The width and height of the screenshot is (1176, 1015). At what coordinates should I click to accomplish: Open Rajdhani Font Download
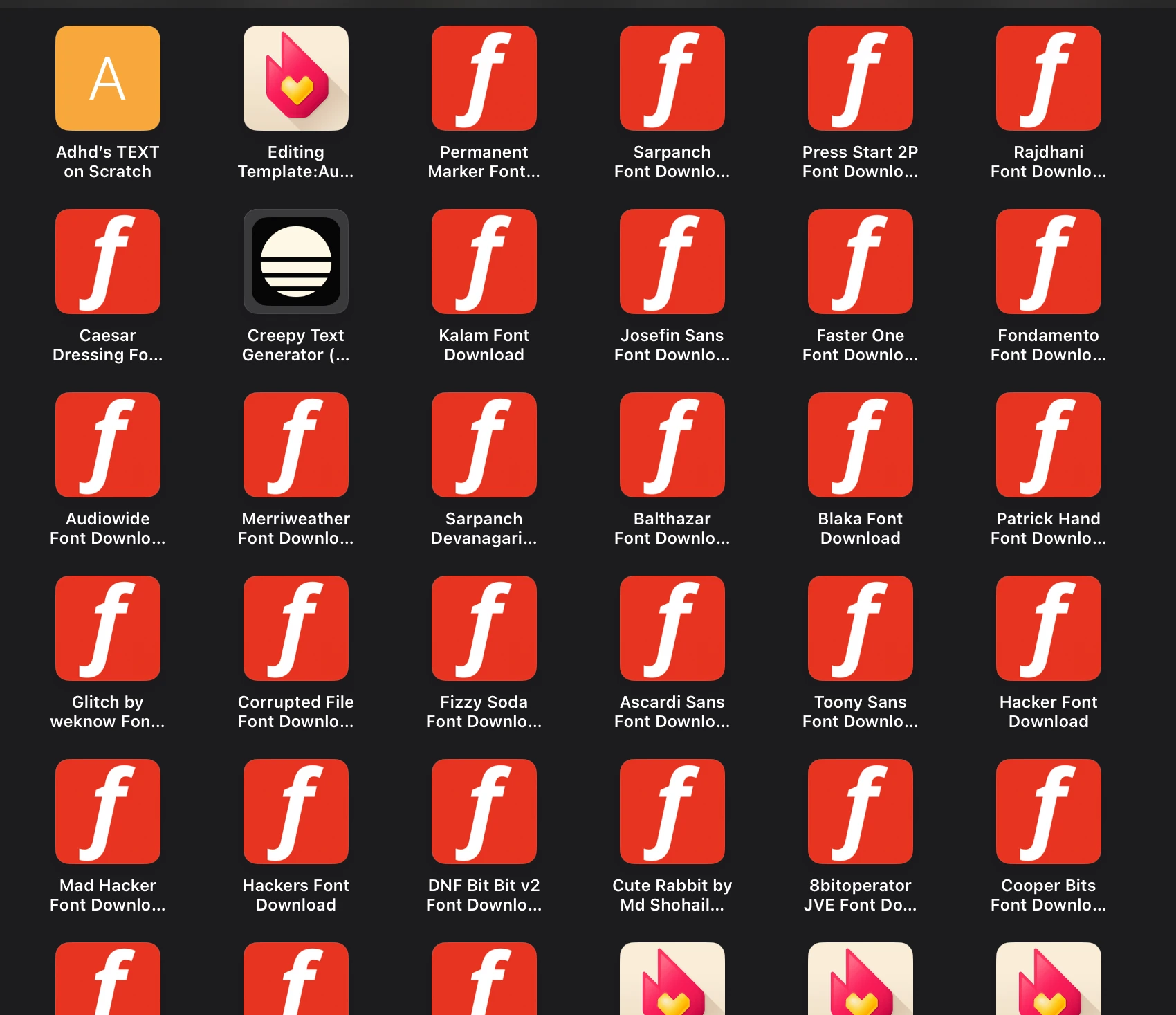[x=1048, y=77]
